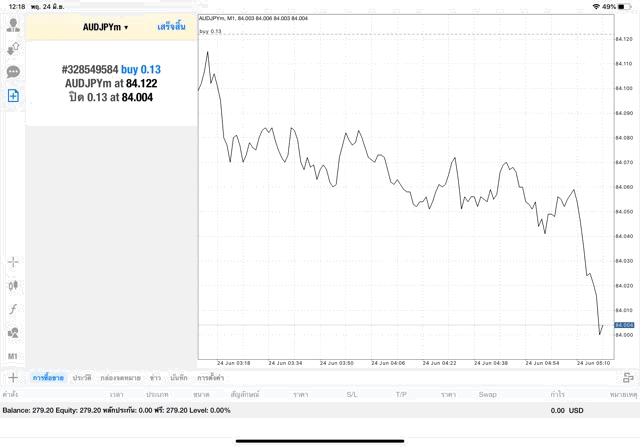Tap the เสร็จสิ้น done button
This screenshot has height=447, width=640.
[x=171, y=27]
